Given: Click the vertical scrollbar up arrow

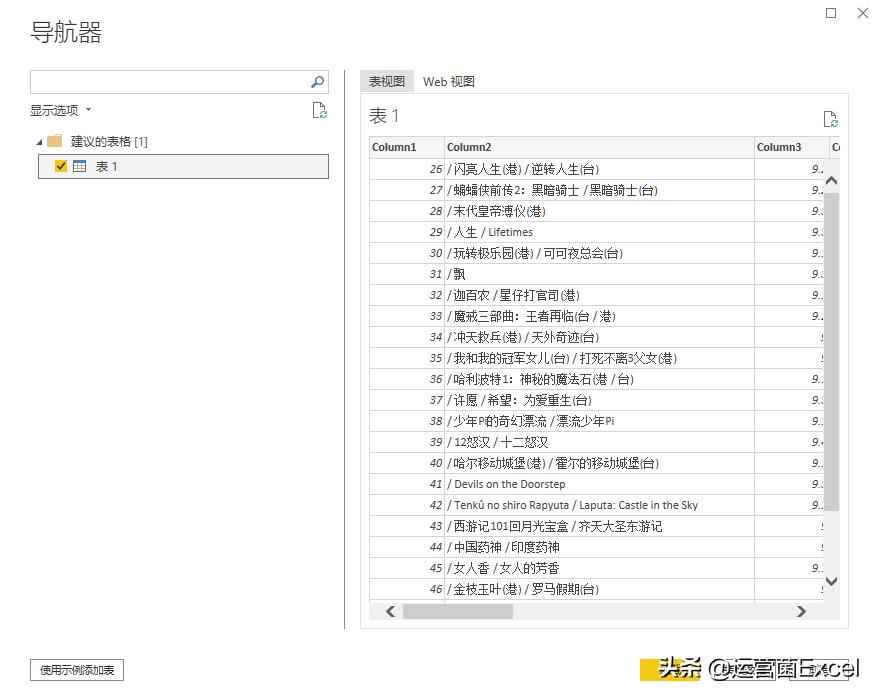Looking at the screenshot, I should [x=832, y=181].
